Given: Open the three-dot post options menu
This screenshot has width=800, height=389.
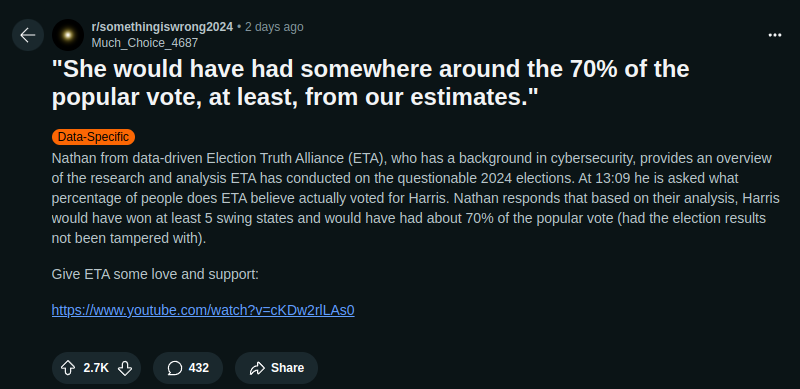Looking at the screenshot, I should point(774,35).
